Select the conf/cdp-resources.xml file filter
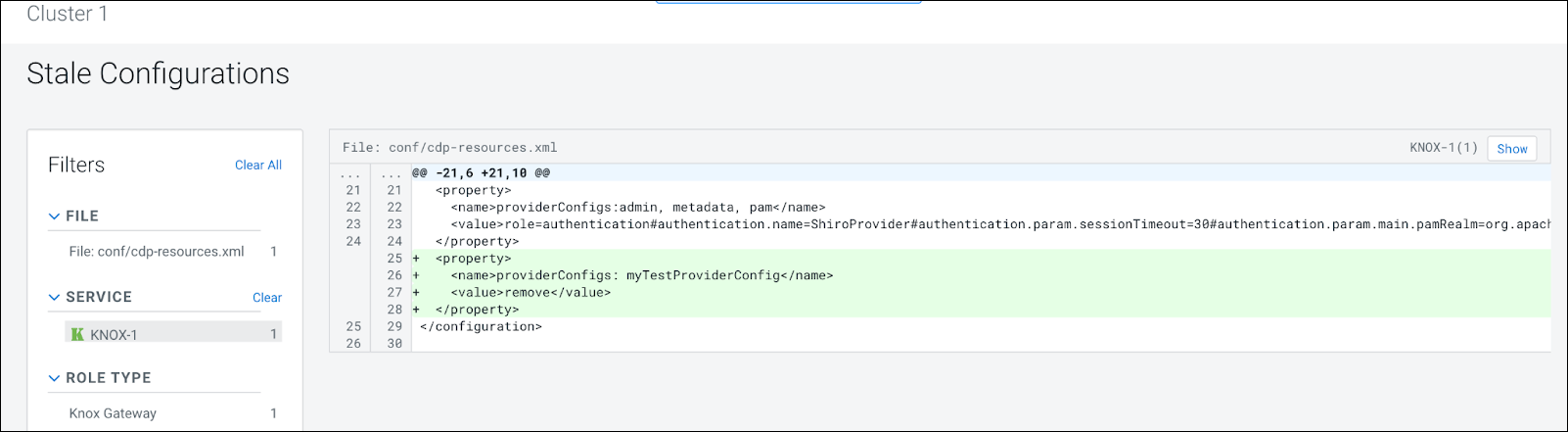The width and height of the screenshot is (1568, 432). (x=157, y=252)
